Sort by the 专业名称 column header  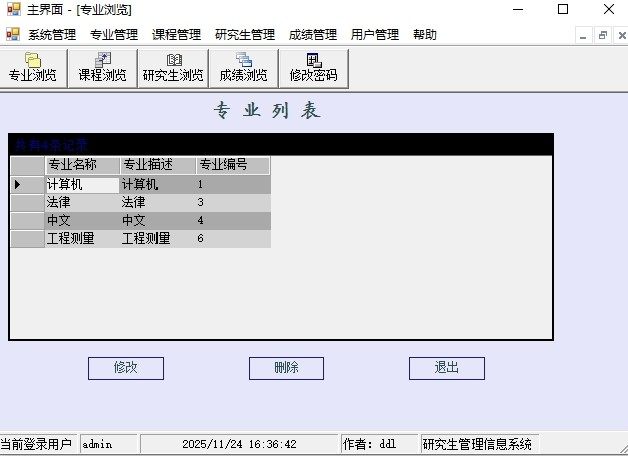point(82,165)
